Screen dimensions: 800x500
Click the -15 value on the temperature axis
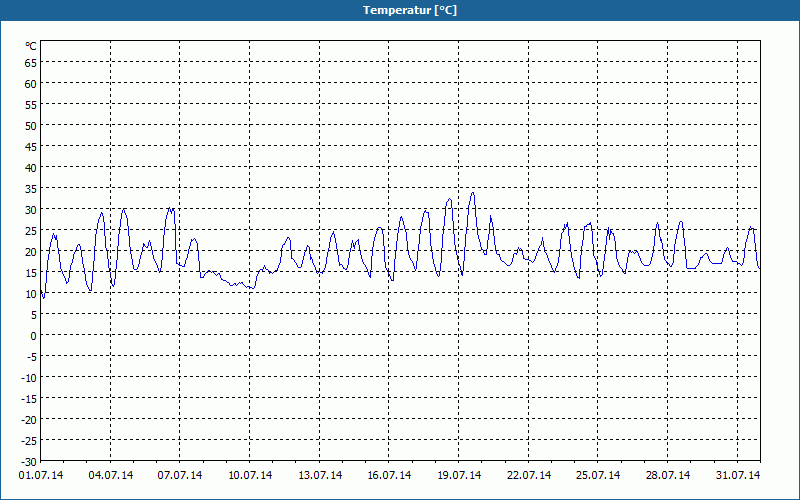pos(29,399)
